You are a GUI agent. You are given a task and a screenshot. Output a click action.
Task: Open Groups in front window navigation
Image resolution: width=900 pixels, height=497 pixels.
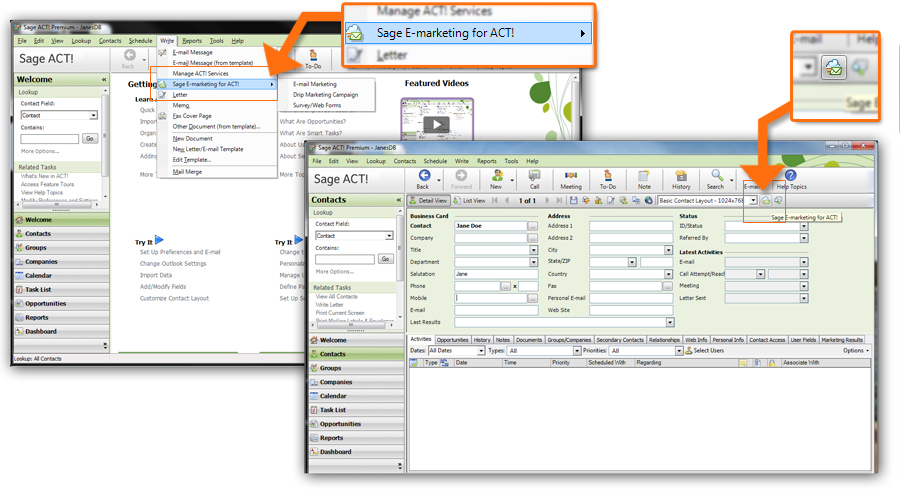(356, 368)
